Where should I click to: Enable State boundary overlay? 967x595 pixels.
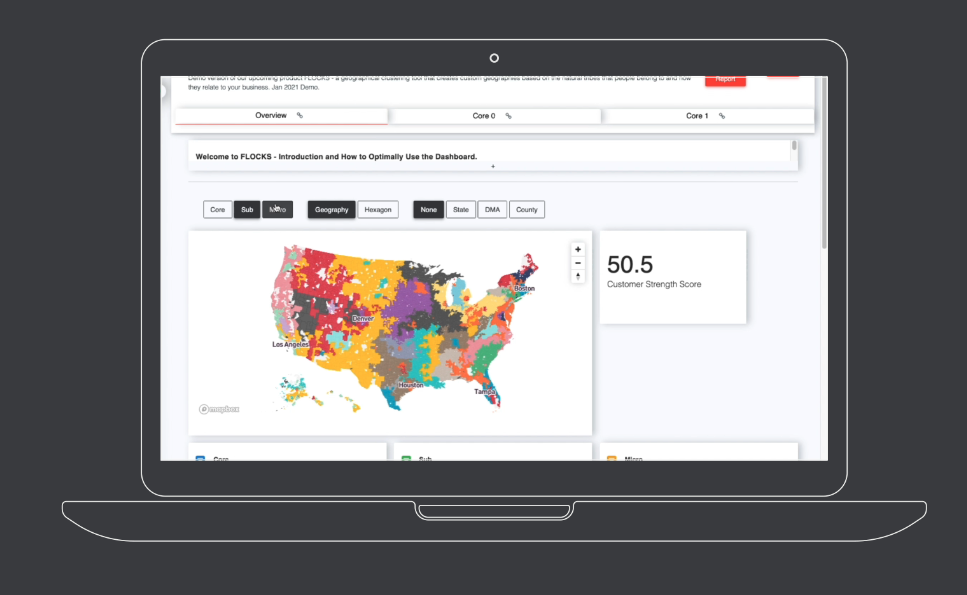click(460, 210)
